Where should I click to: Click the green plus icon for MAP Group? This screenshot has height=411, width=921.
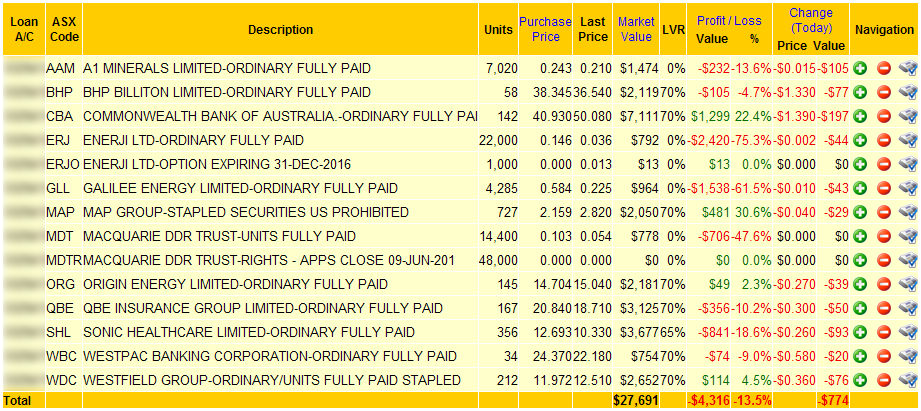pos(861,212)
